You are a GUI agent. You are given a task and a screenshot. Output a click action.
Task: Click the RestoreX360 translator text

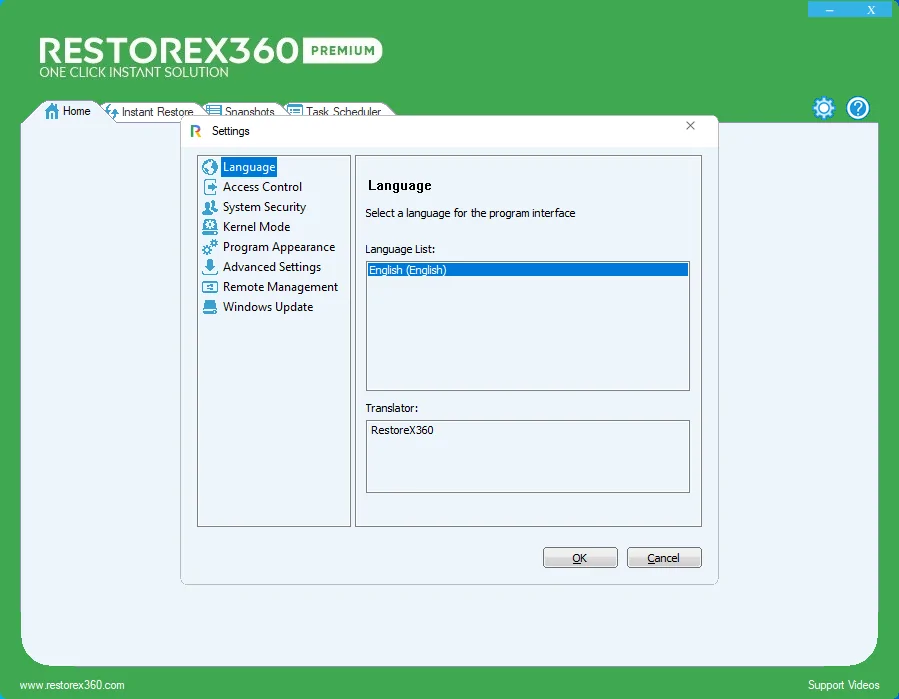click(402, 430)
